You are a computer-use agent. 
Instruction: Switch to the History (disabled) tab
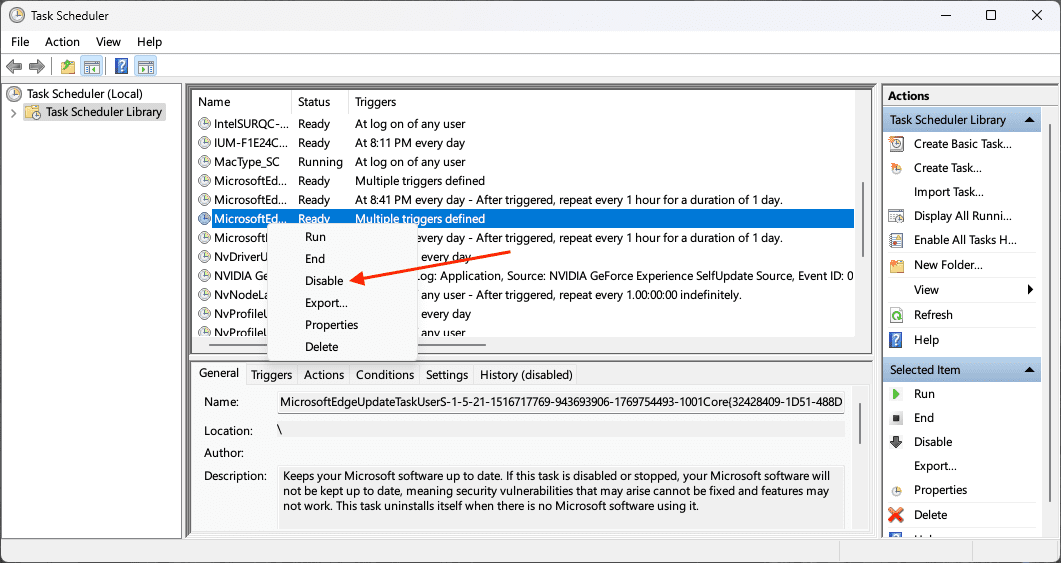pos(526,374)
